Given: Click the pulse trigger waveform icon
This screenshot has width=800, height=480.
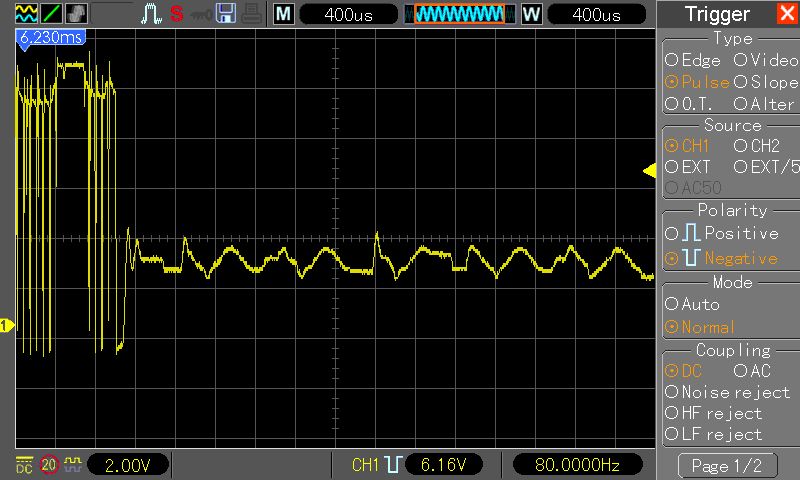Looking at the screenshot, I should coord(151,14).
